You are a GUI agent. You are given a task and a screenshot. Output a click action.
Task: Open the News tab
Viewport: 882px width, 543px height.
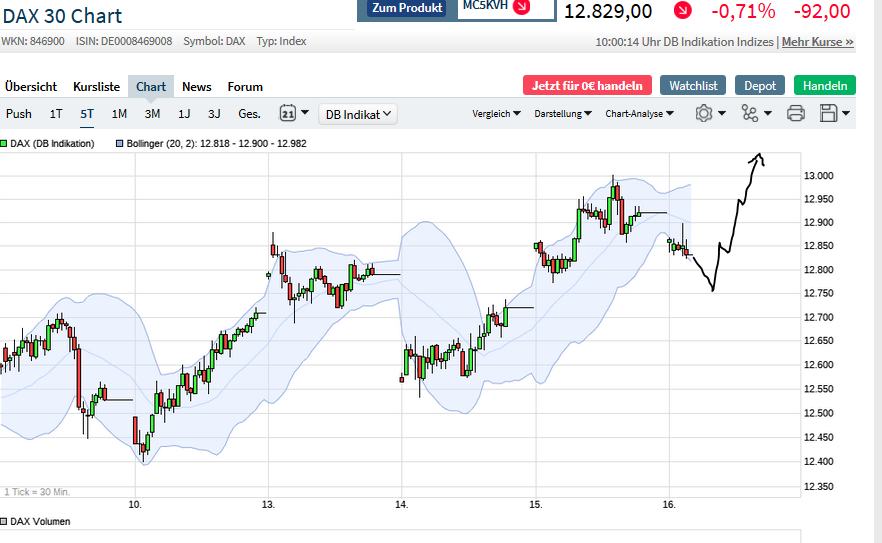tap(197, 87)
